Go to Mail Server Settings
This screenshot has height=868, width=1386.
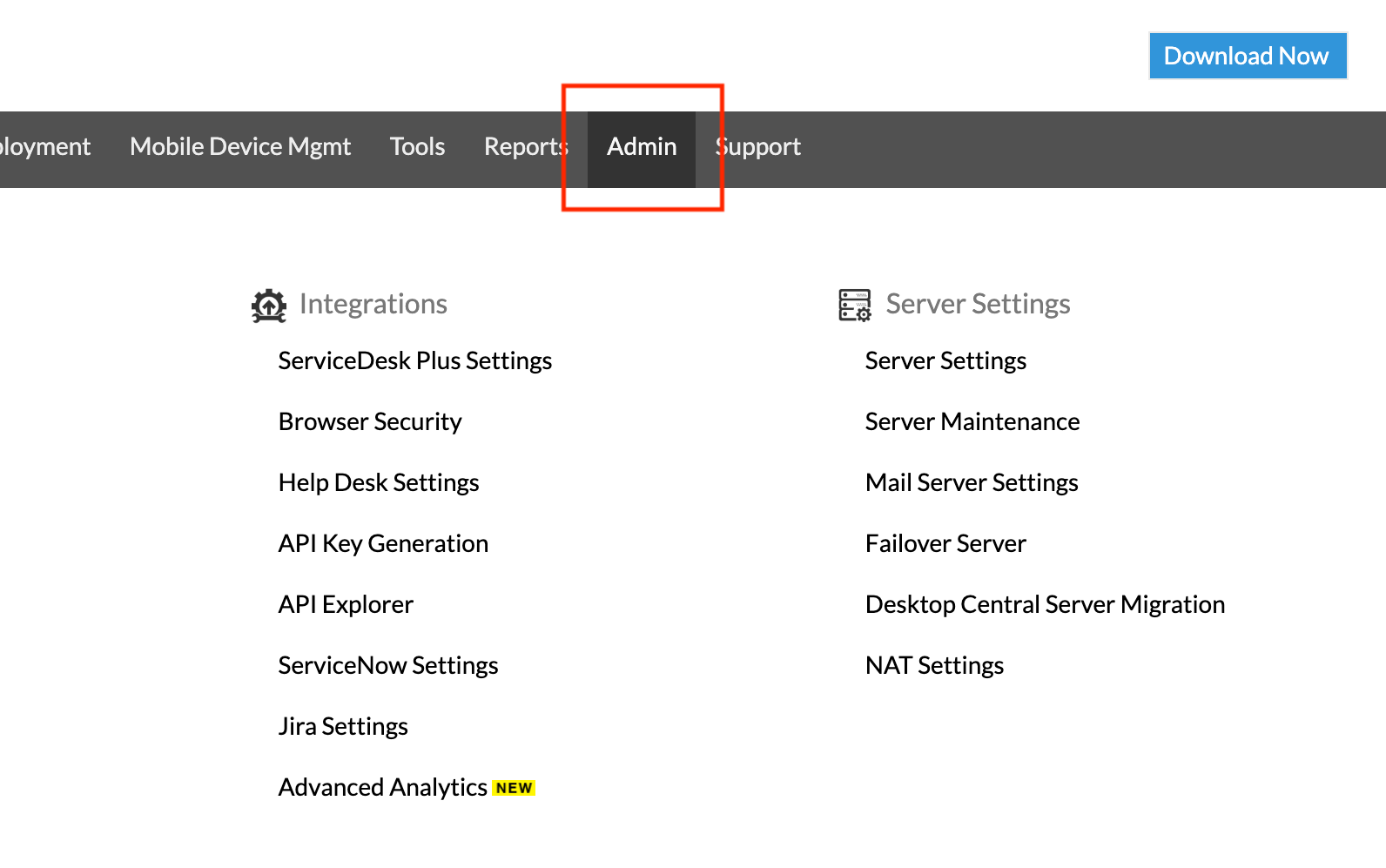972,482
